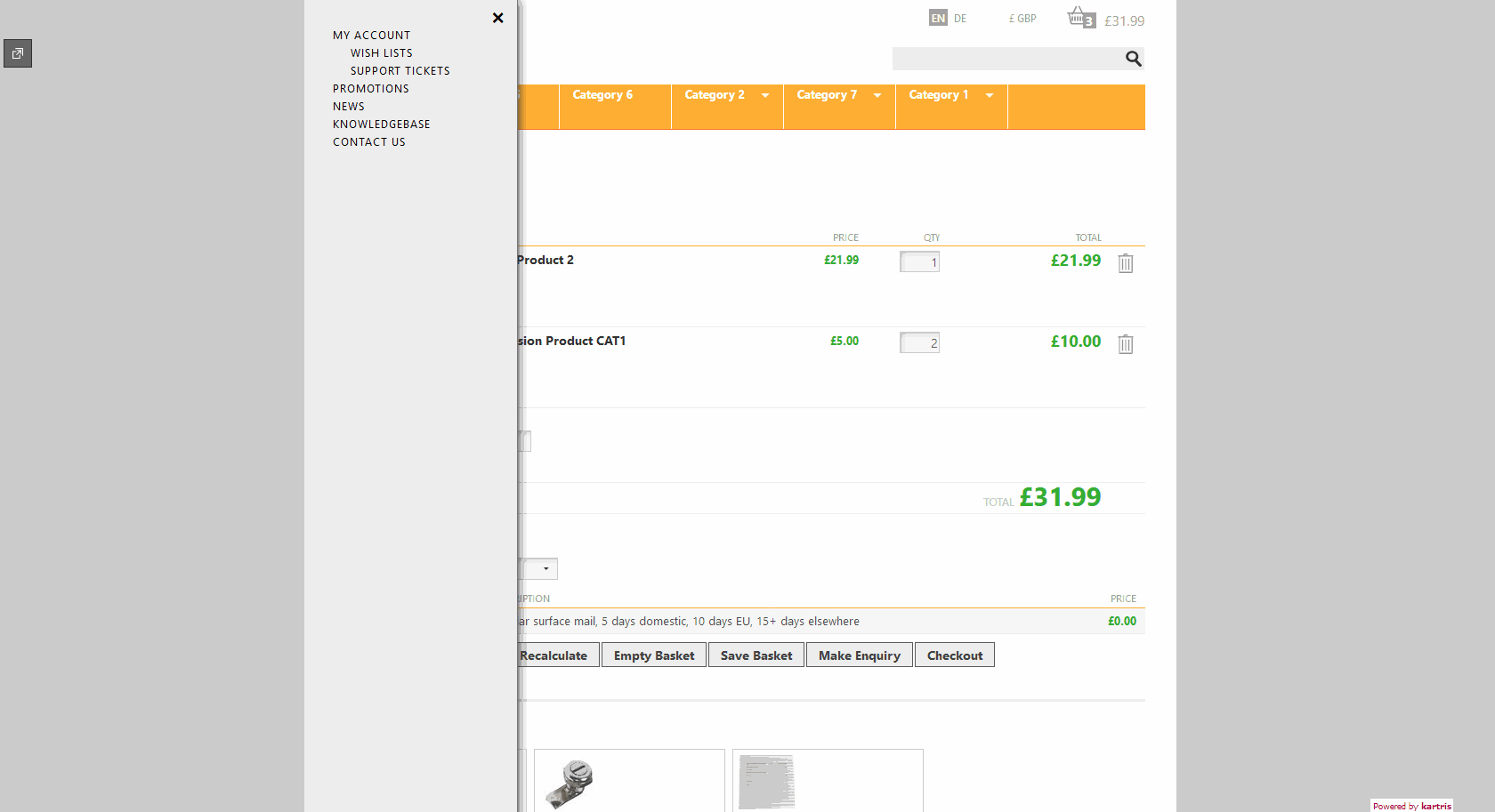The height and width of the screenshot is (812, 1495).
Task: Select the EN language option
Action: coord(938,19)
